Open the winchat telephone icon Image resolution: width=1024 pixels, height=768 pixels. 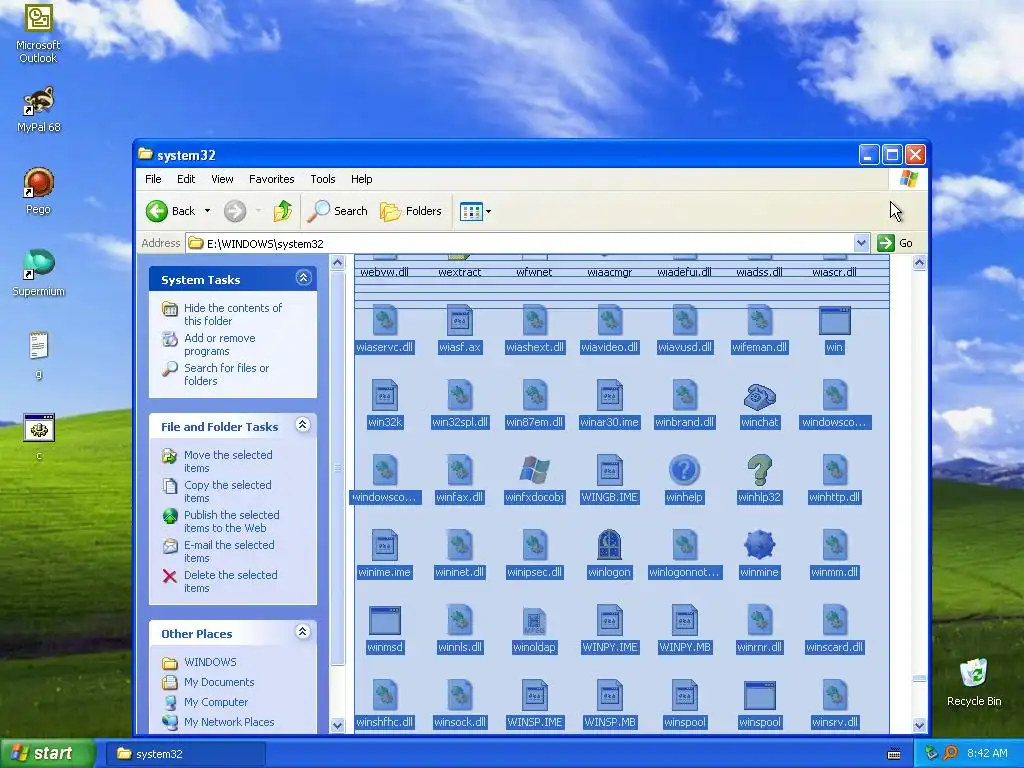pyautogui.click(x=760, y=396)
